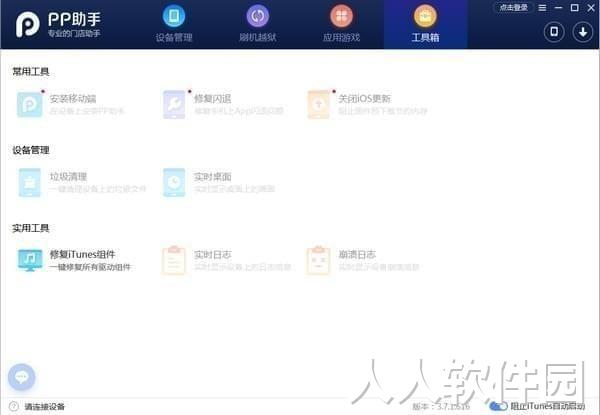Open the chat feedback bubble icon
The height and width of the screenshot is (415, 600).
tap(21, 377)
